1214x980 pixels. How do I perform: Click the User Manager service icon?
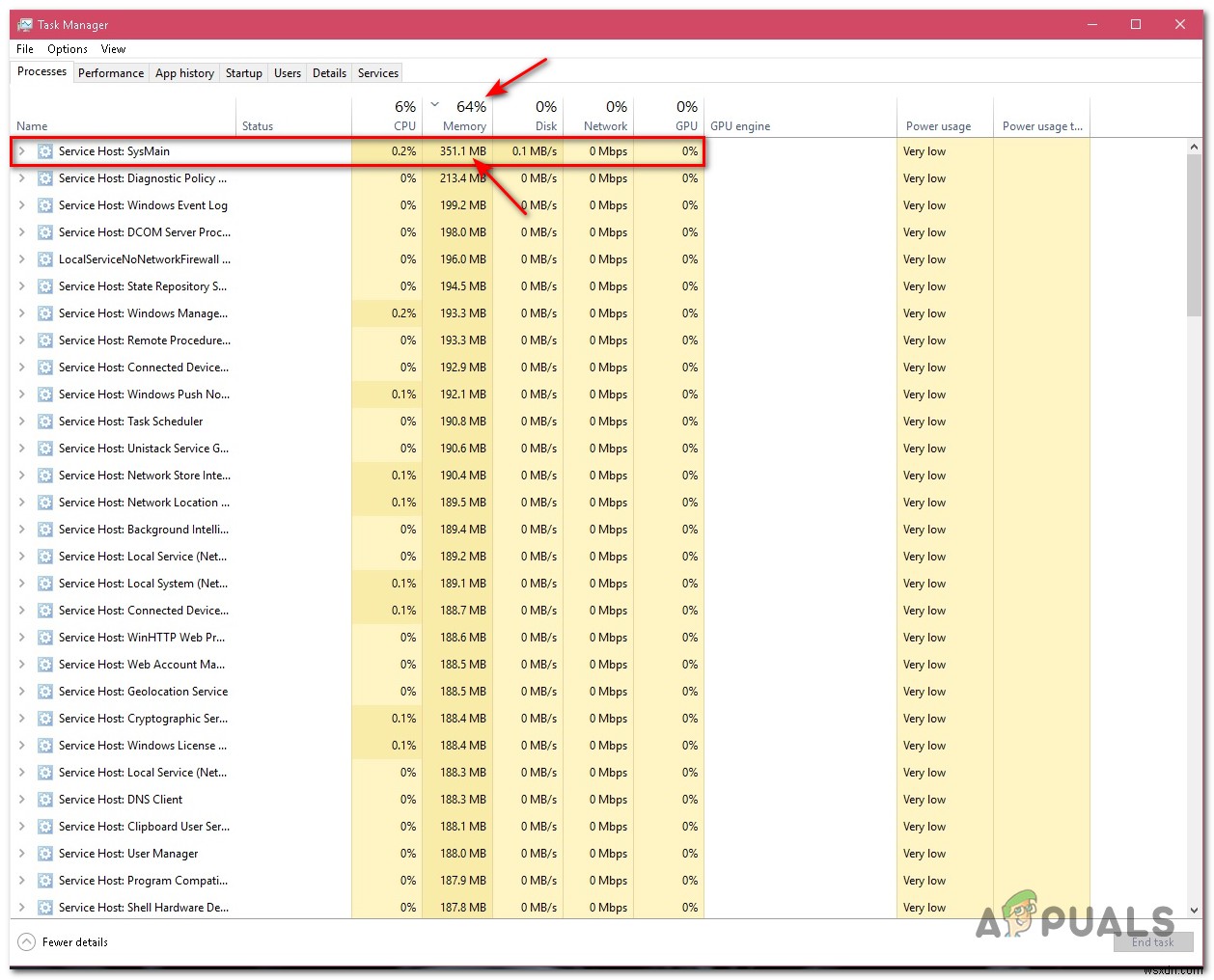click(44, 853)
